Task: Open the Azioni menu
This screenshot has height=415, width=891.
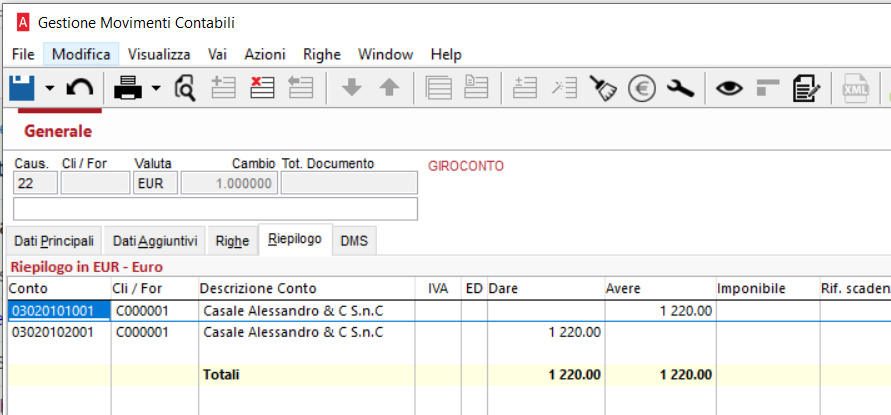Action: click(265, 55)
